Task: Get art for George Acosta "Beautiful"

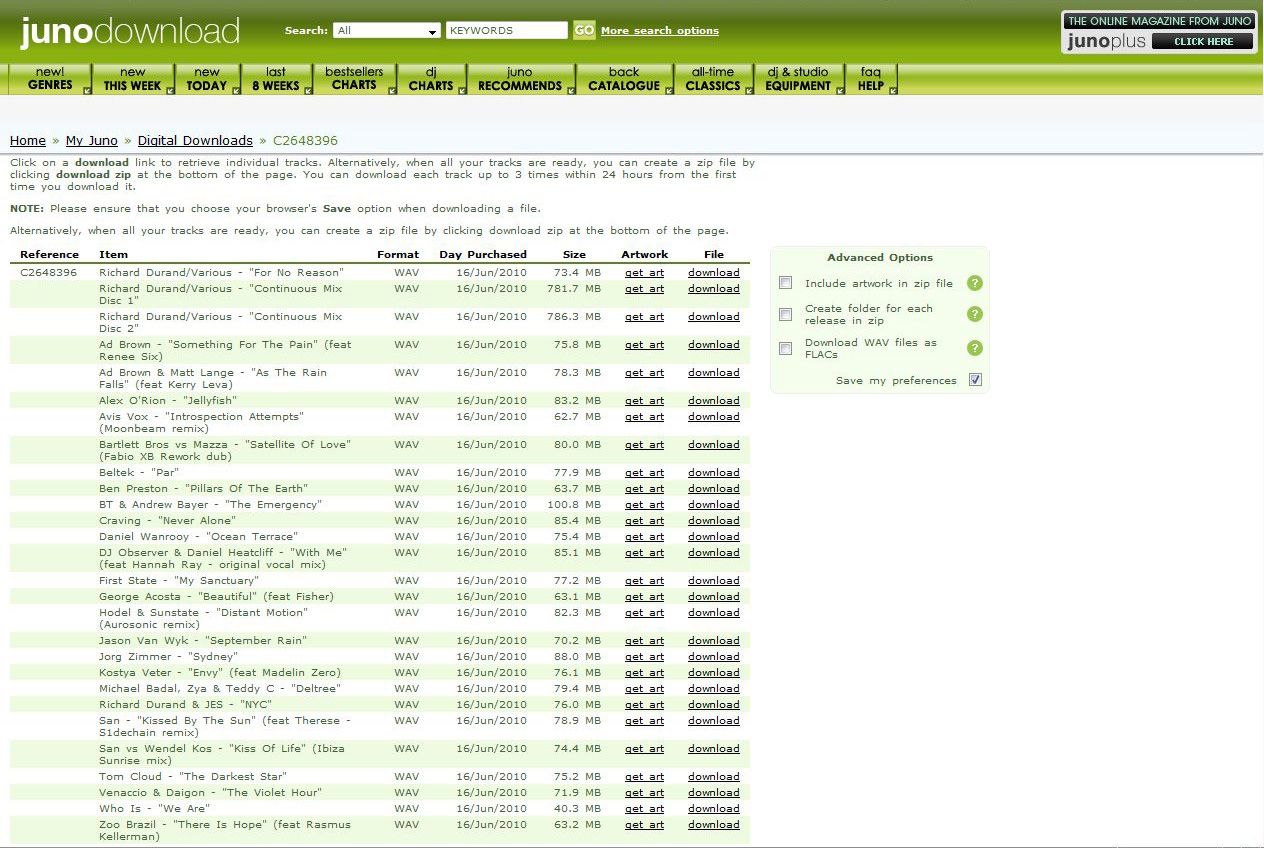Action: tap(644, 597)
